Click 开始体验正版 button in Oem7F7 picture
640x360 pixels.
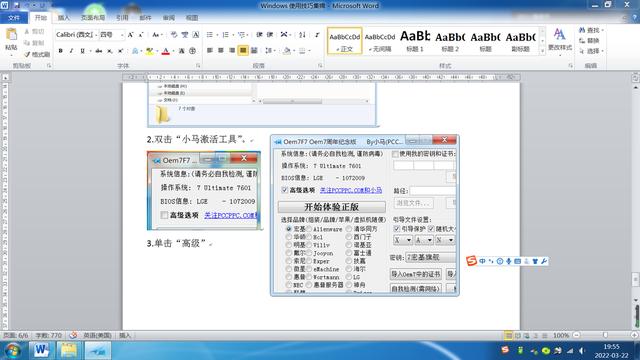pyautogui.click(x=331, y=207)
